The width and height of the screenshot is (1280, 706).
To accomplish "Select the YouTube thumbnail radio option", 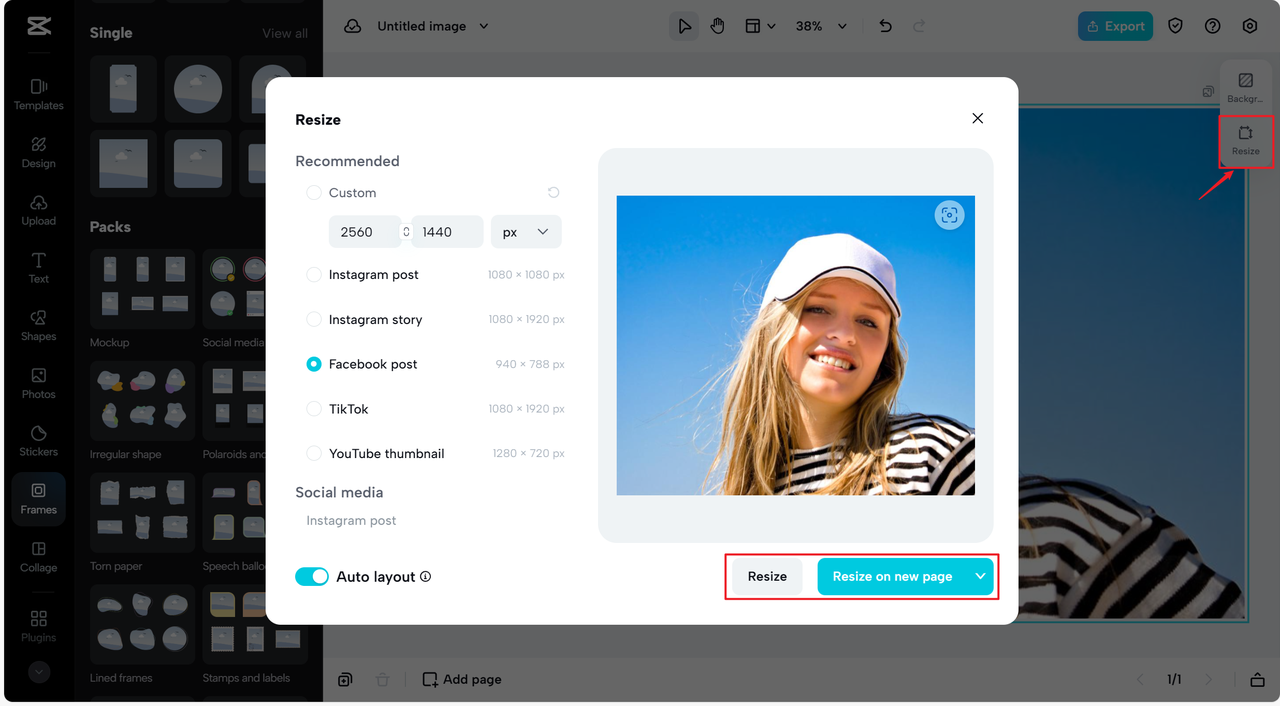I will (314, 453).
